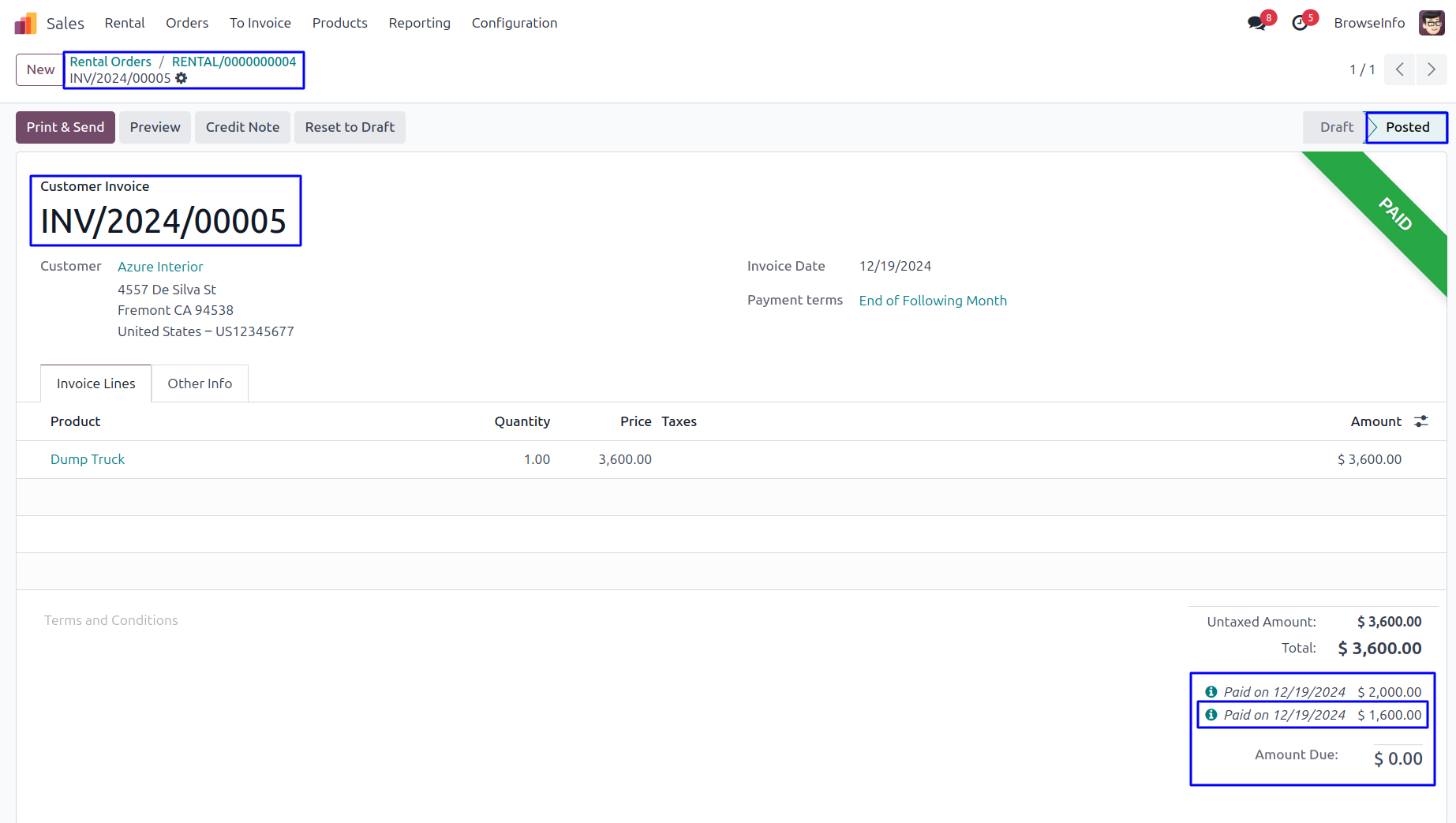
Task: Select the Posted status stage
Action: tap(1406, 127)
